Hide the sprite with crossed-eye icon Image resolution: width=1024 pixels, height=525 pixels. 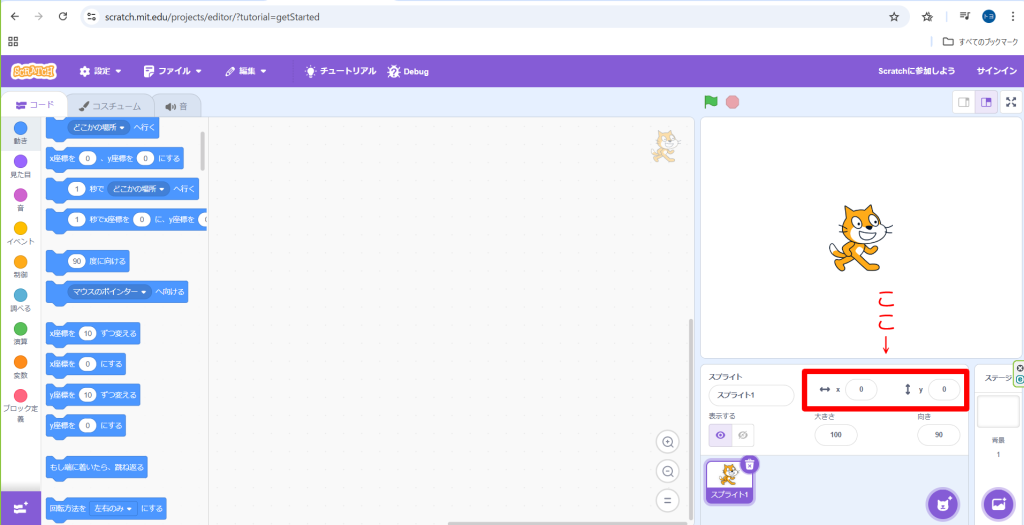click(x=742, y=435)
